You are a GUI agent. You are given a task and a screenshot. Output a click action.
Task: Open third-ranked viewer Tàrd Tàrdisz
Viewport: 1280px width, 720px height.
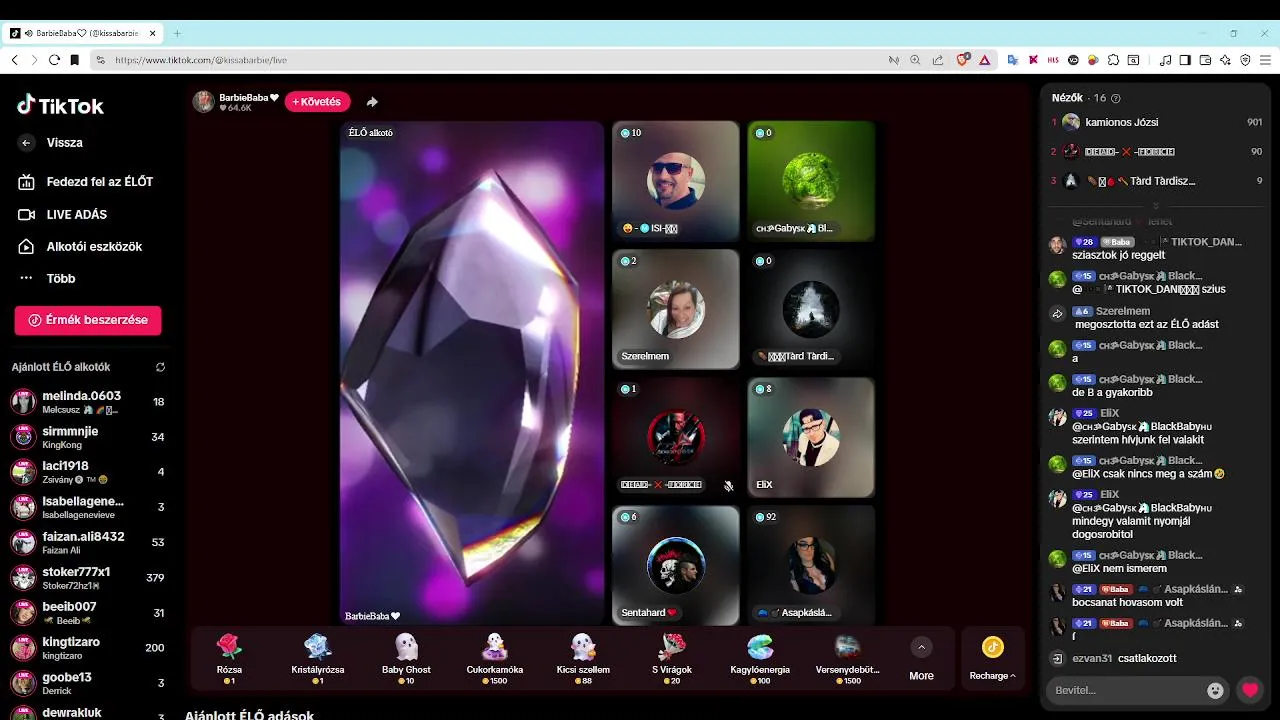[x=1156, y=181]
